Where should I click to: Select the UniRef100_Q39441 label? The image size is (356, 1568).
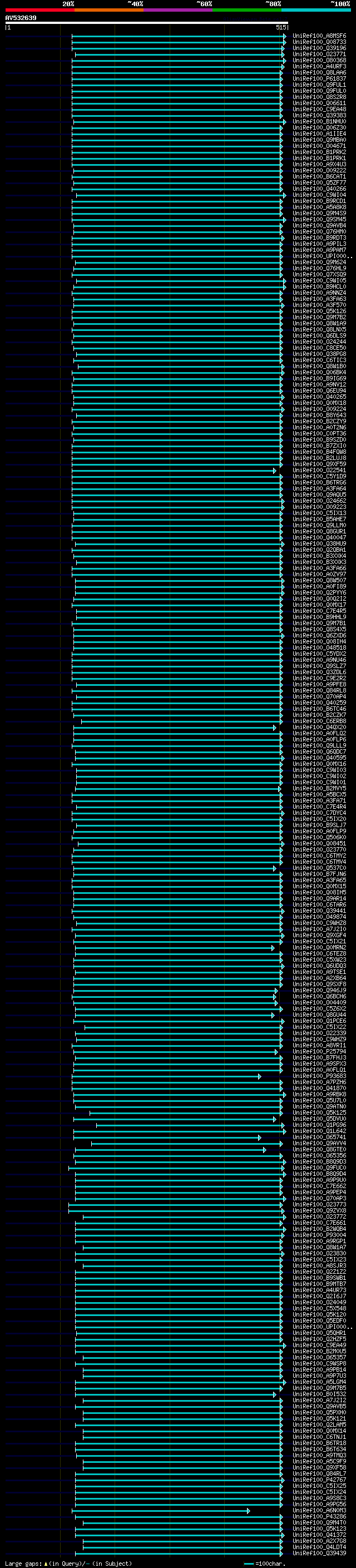pyautogui.click(x=319, y=911)
